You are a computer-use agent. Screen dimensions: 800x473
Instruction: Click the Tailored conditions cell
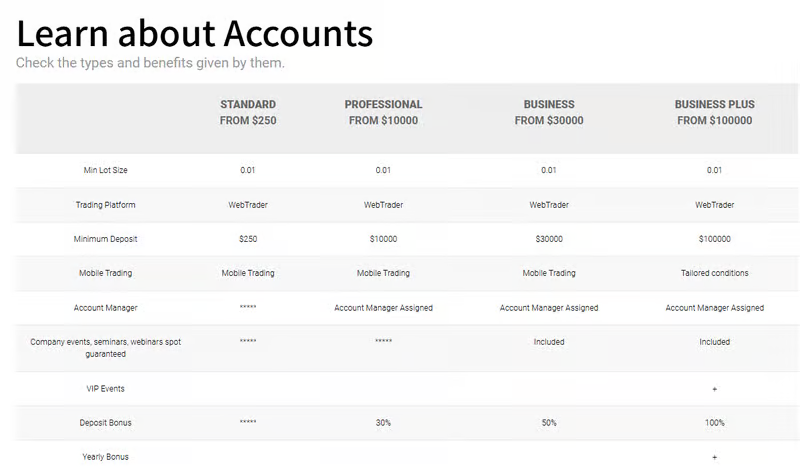point(714,273)
